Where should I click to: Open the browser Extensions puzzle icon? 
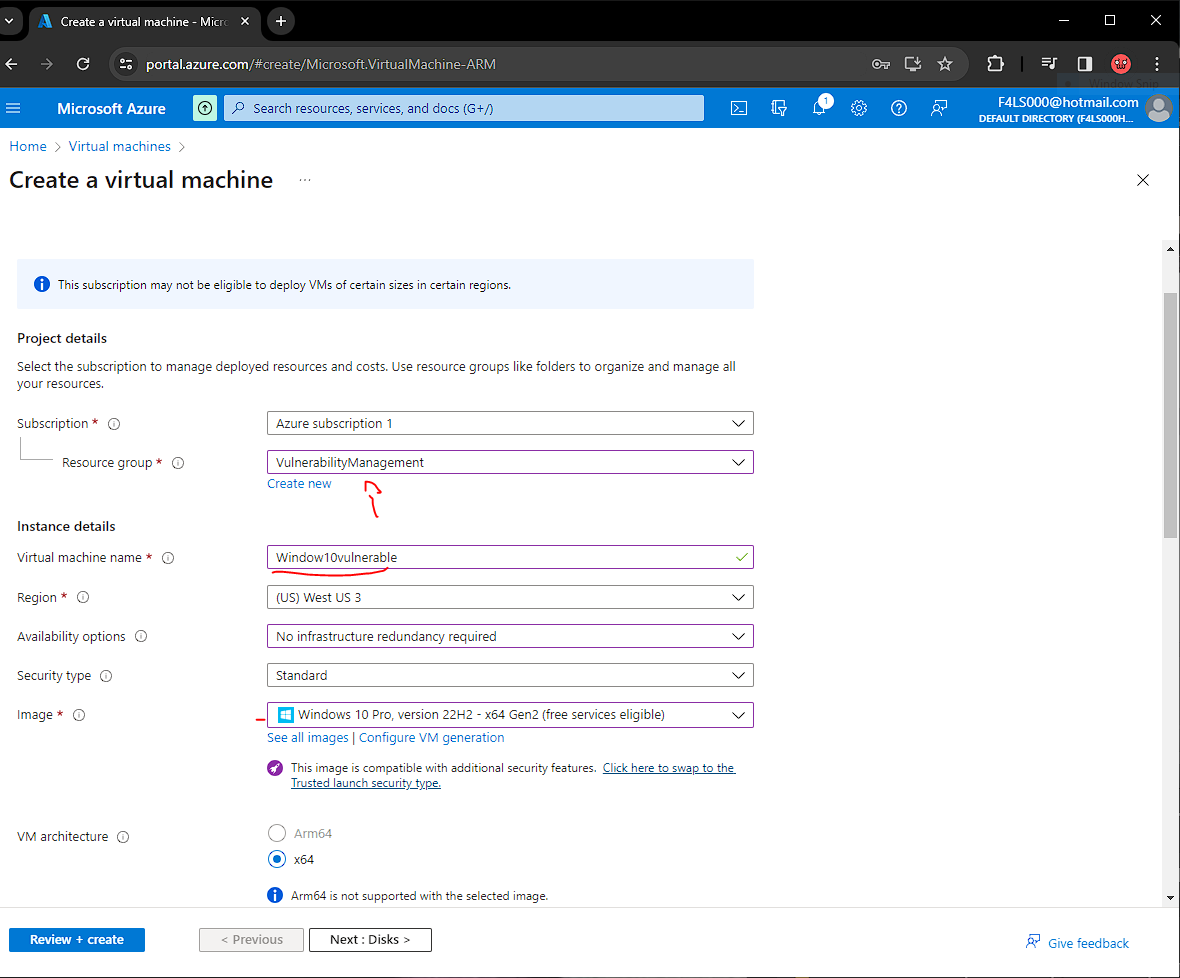(x=995, y=64)
